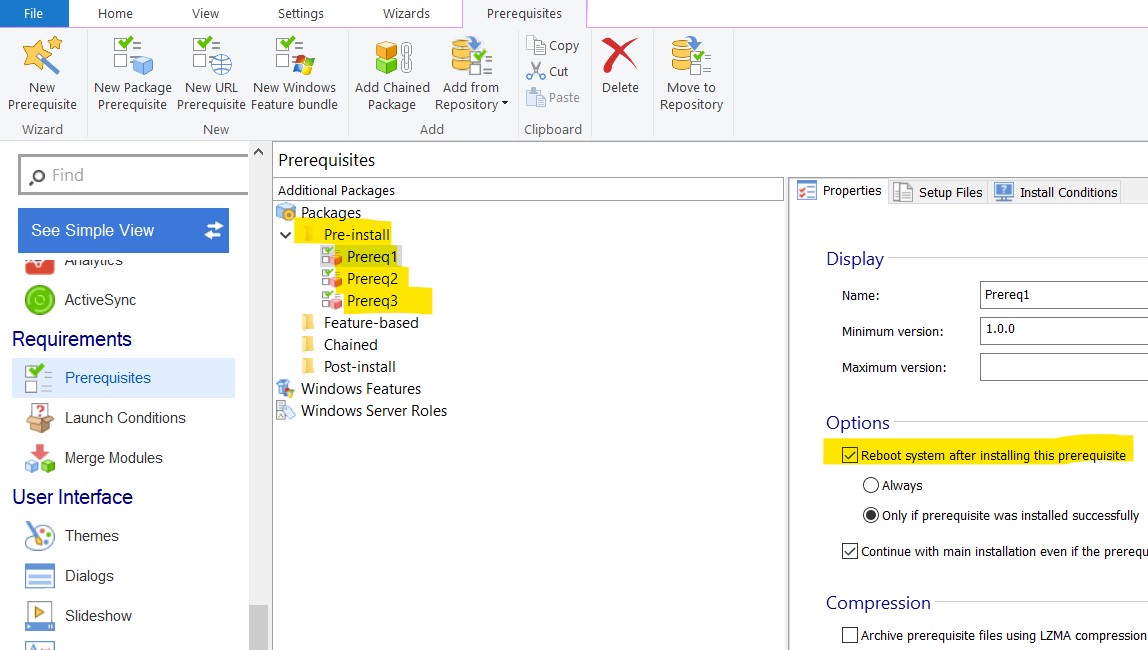Switch to the Setup Files tab
1148x650 pixels.
pyautogui.click(x=939, y=192)
